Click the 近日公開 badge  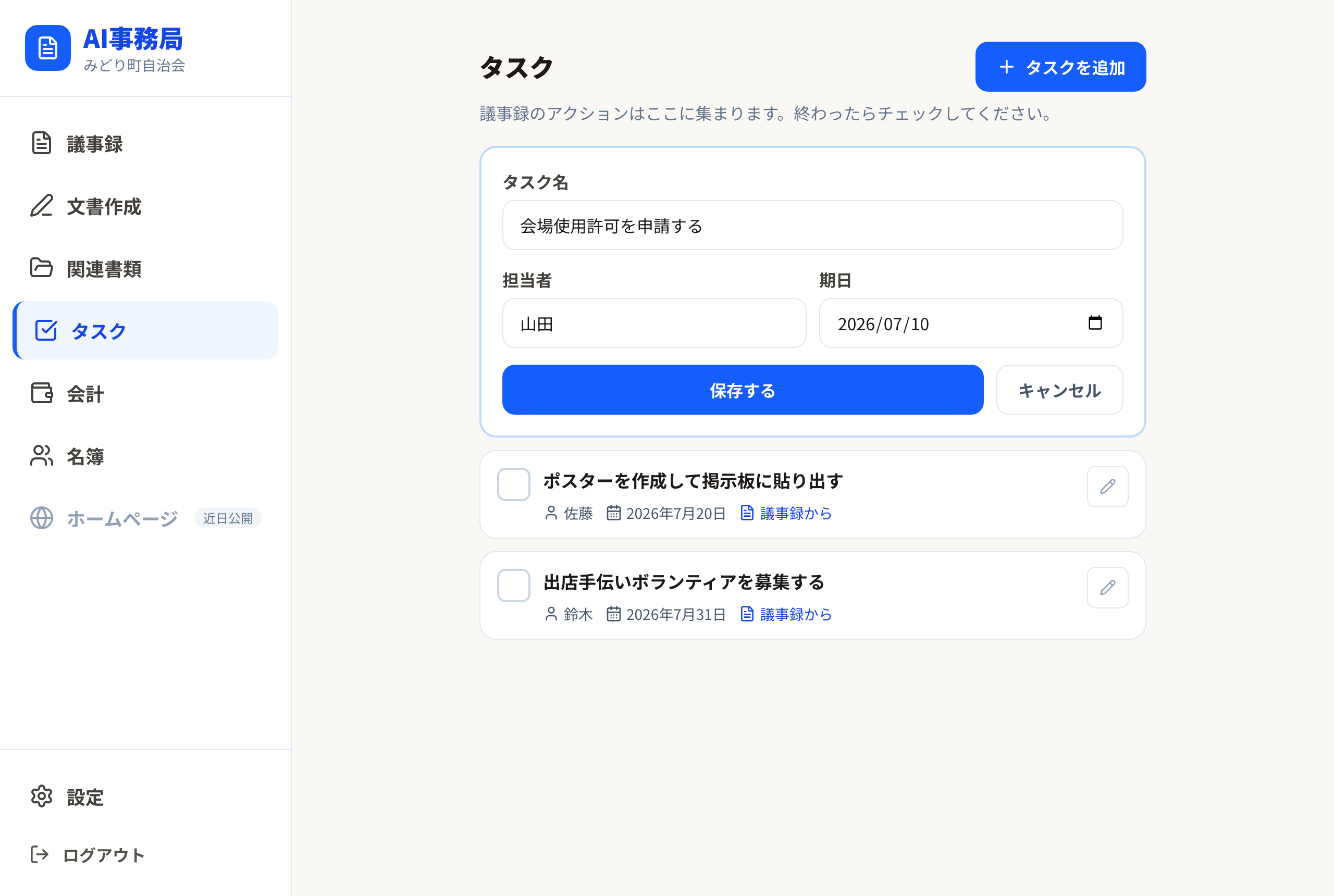[x=228, y=518]
